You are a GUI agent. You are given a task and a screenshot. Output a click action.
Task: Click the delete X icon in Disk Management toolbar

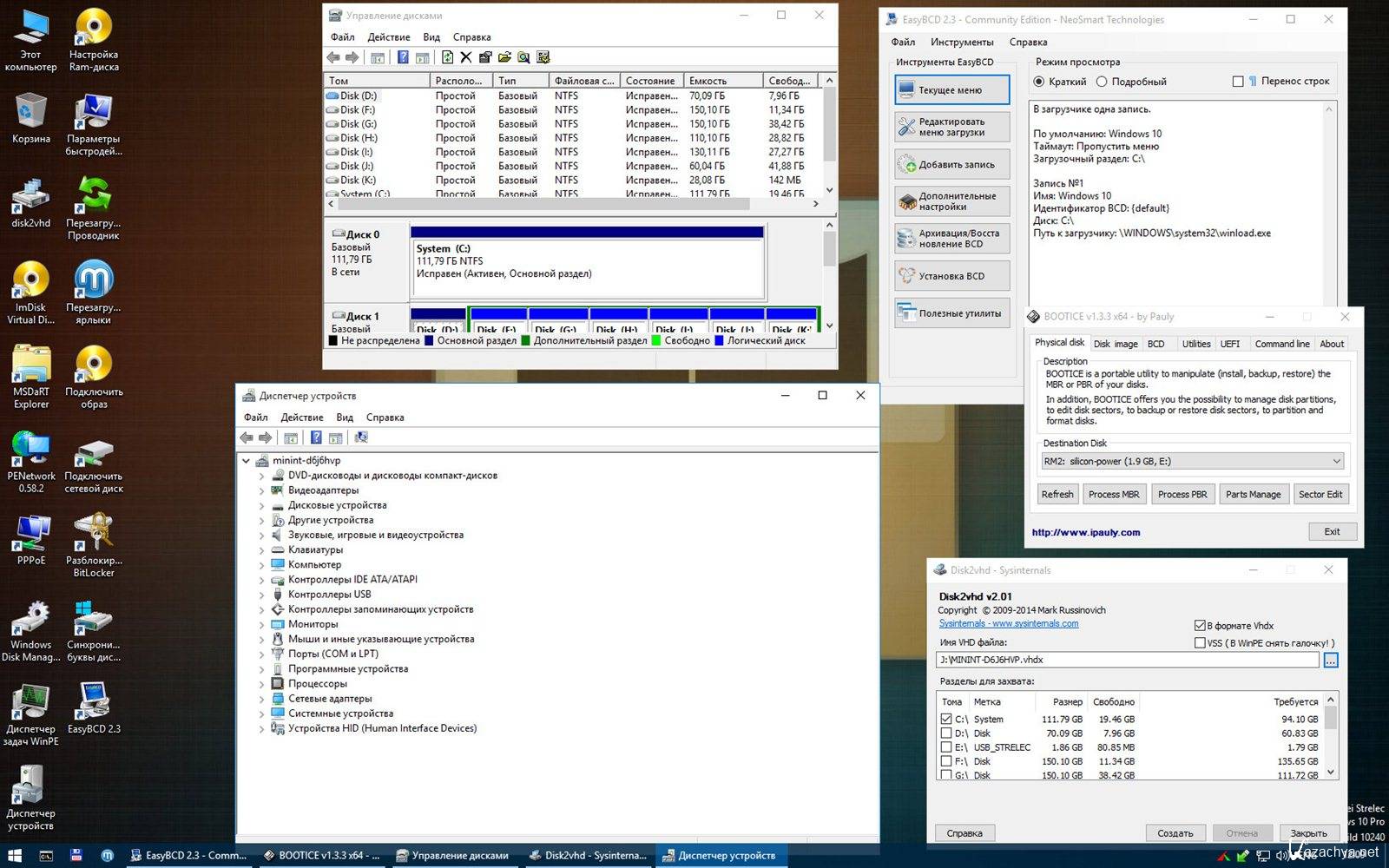pyautogui.click(x=466, y=57)
